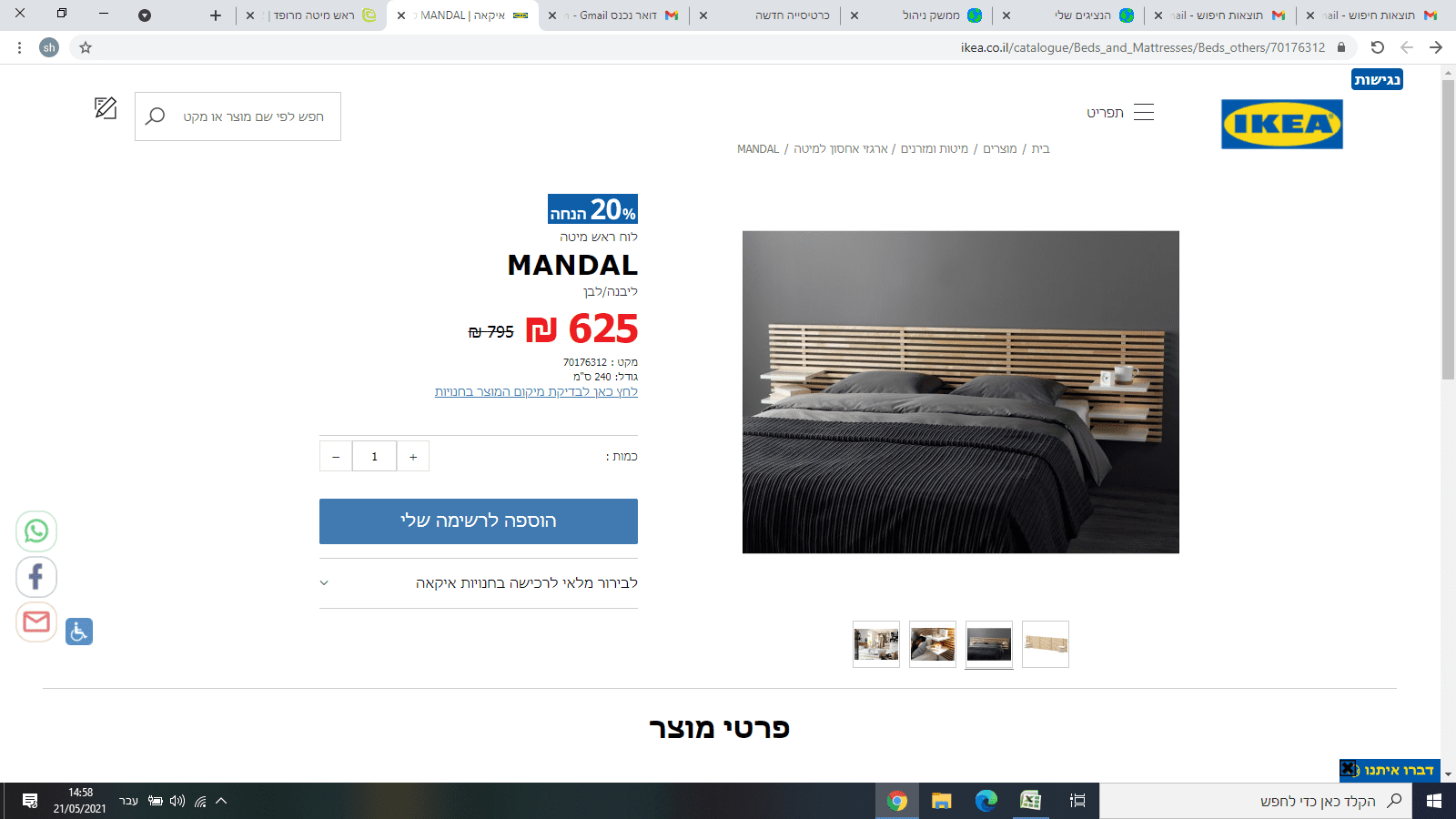Add MANDAL to my list button
1456x819 pixels.
pyautogui.click(x=479, y=521)
